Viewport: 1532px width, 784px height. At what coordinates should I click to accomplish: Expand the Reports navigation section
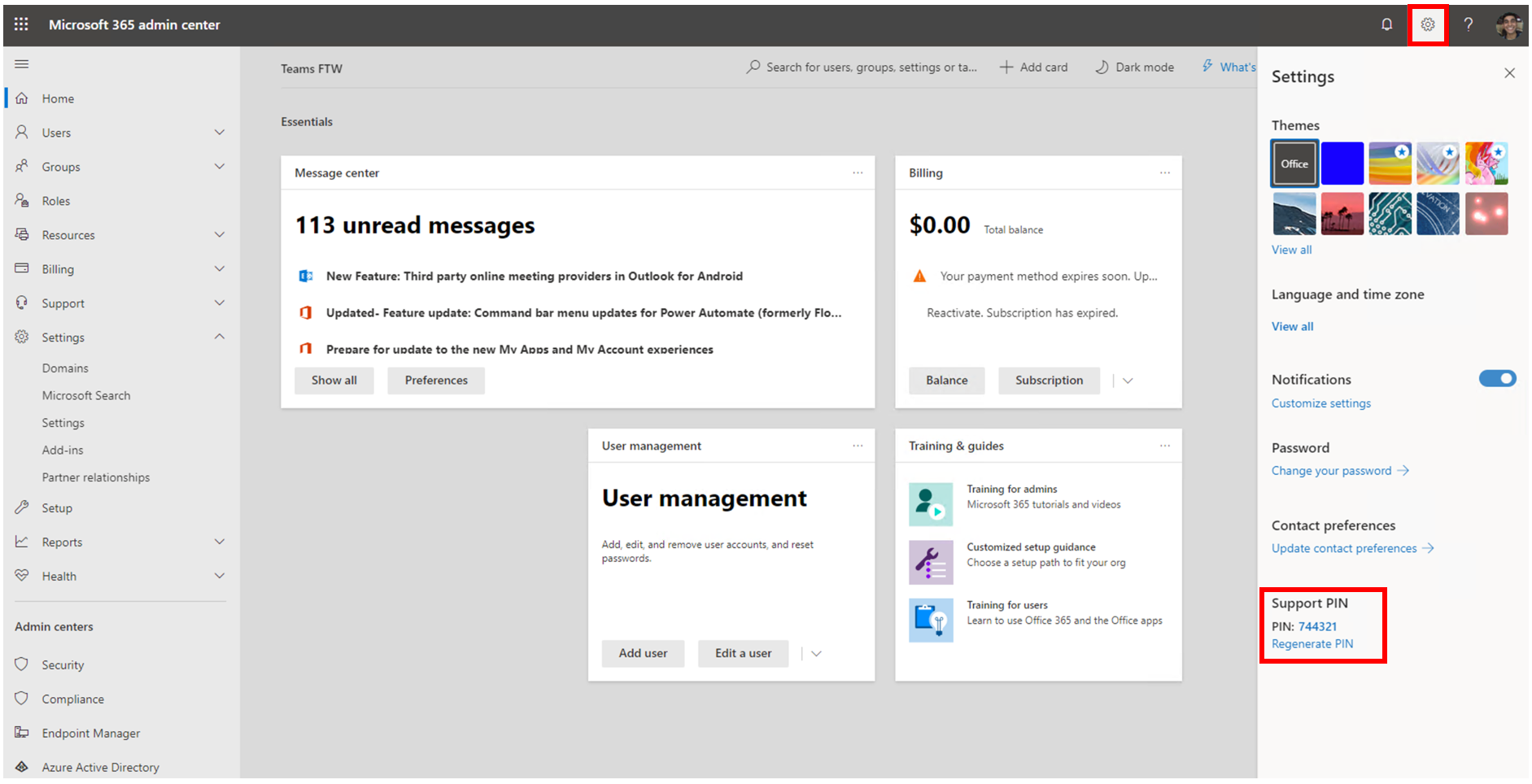[x=219, y=542]
